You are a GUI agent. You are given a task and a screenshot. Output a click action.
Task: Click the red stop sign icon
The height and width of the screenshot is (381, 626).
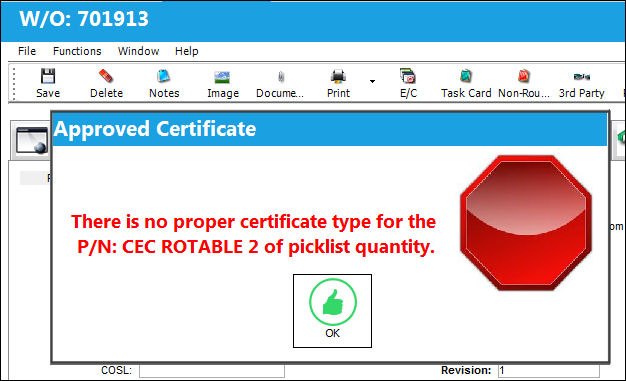(525, 222)
